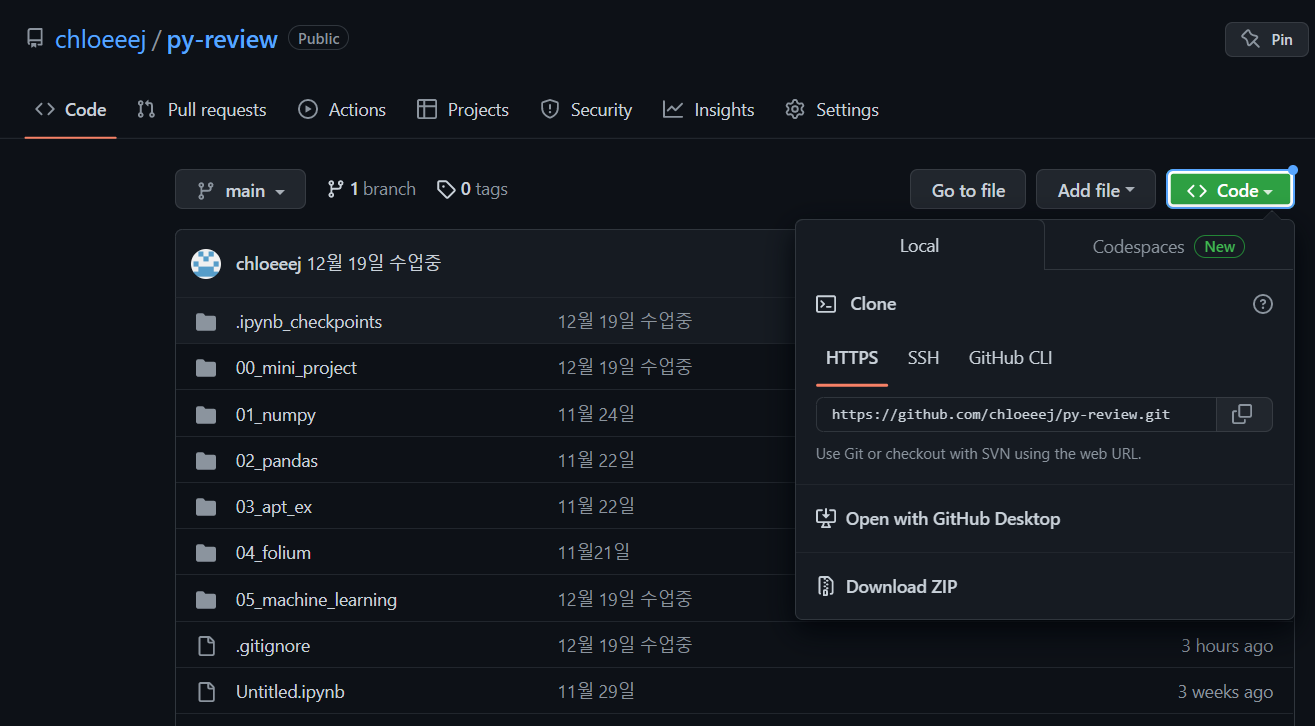Image resolution: width=1315 pixels, height=726 pixels.
Task: Select the GitHub CLI clone option
Action: (1010, 358)
